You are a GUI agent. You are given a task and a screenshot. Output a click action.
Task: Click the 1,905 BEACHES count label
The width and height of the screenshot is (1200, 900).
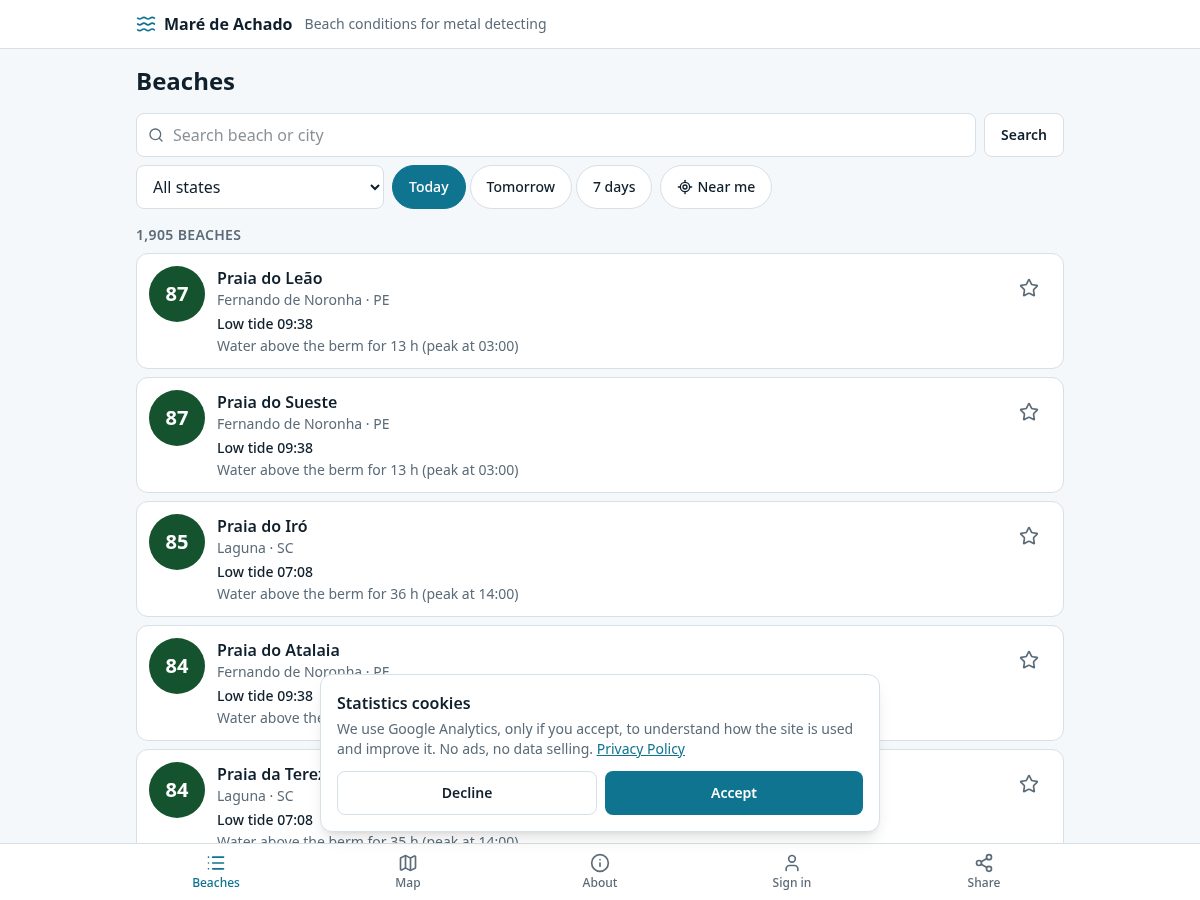[x=188, y=235]
